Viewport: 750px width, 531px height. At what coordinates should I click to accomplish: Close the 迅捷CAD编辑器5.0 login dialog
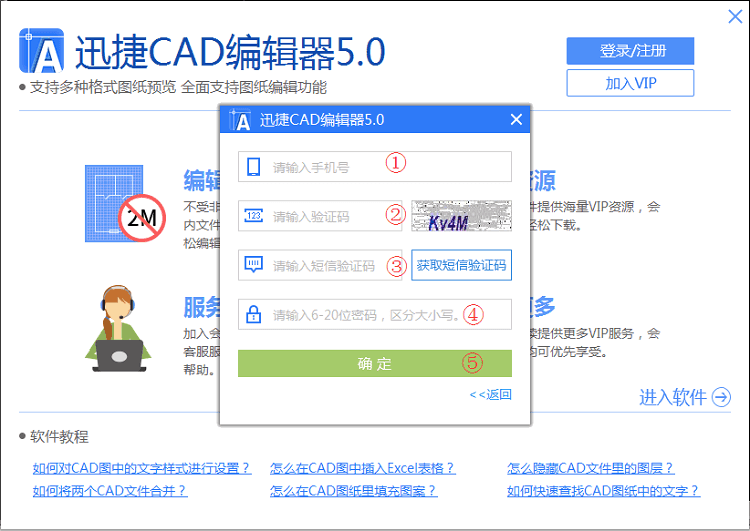tap(516, 119)
